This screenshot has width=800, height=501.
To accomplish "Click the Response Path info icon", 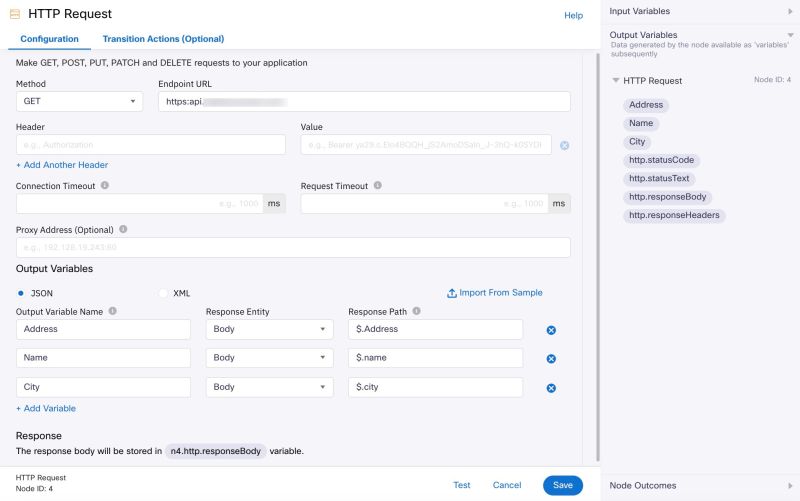I will (416, 311).
